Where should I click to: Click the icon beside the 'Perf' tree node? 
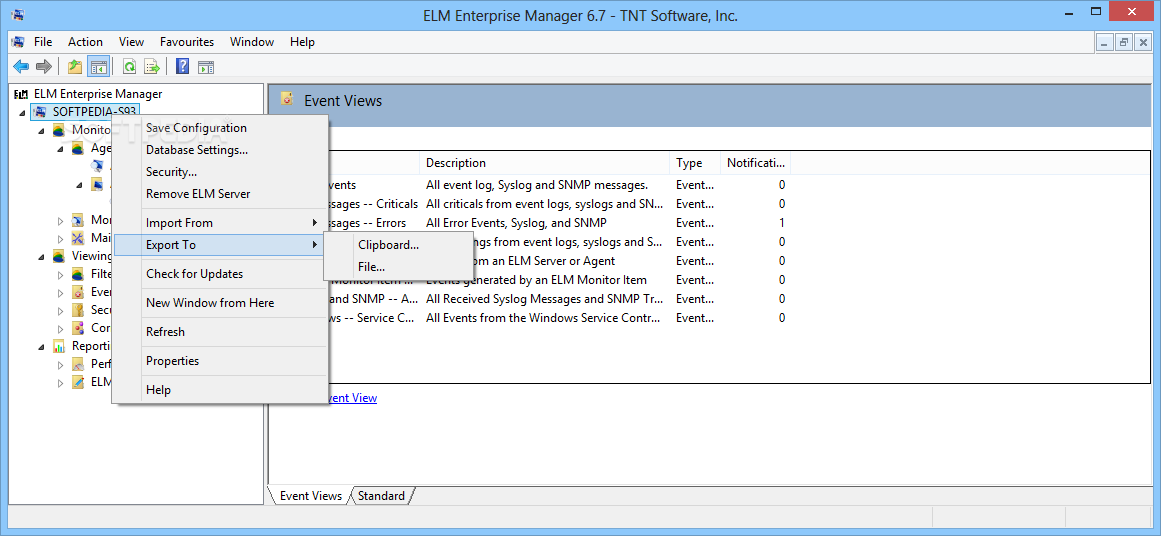(78, 364)
